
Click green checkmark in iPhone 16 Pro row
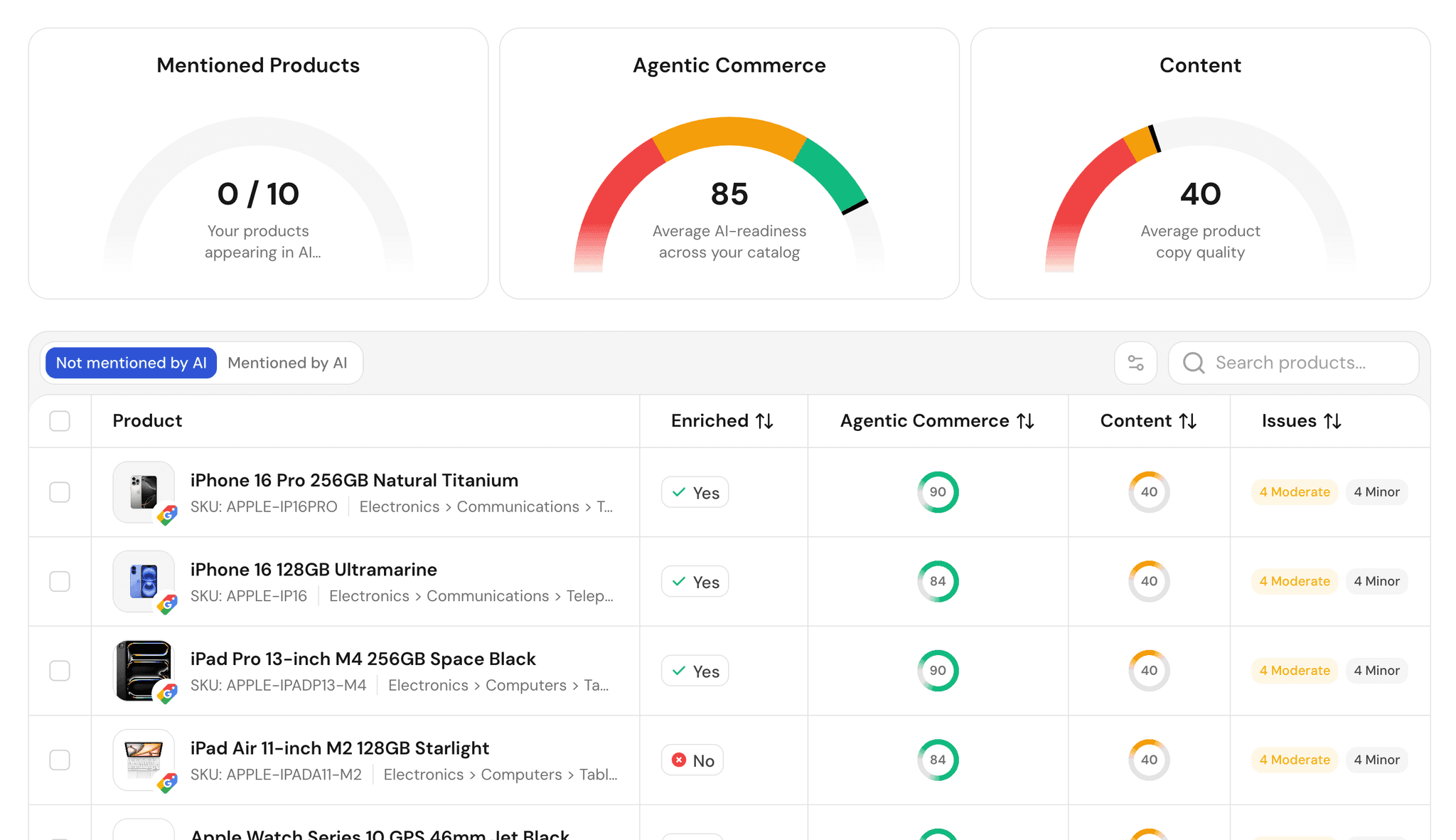(x=679, y=492)
